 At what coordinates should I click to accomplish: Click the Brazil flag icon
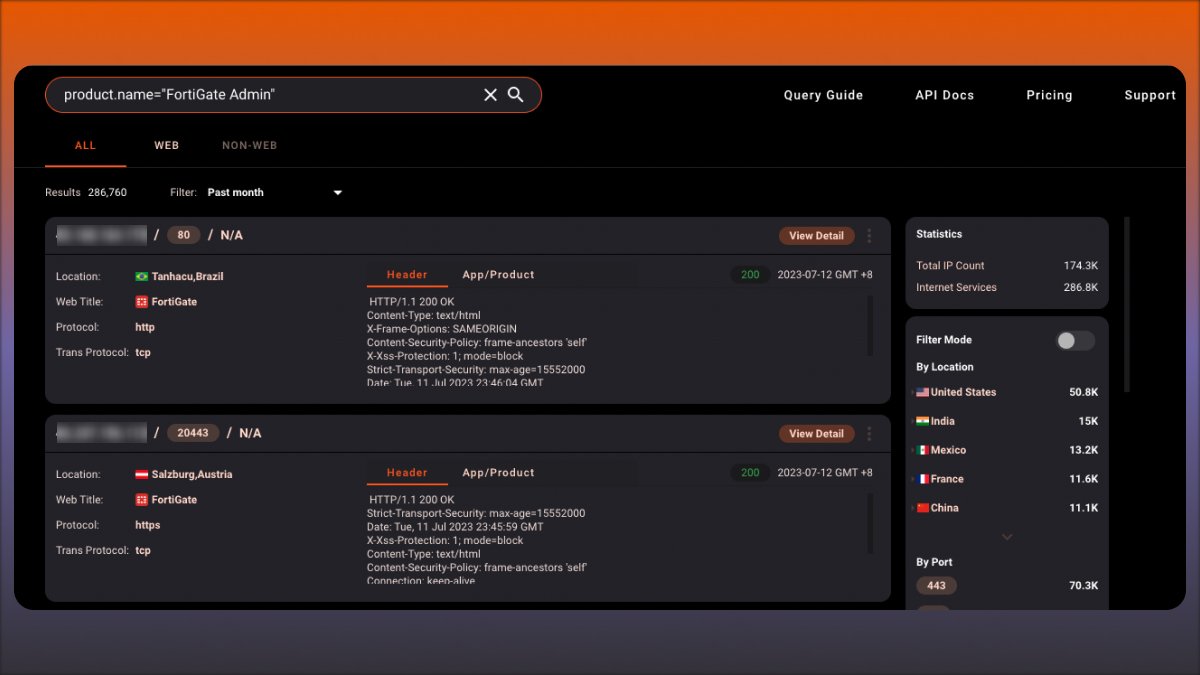pyautogui.click(x=142, y=276)
